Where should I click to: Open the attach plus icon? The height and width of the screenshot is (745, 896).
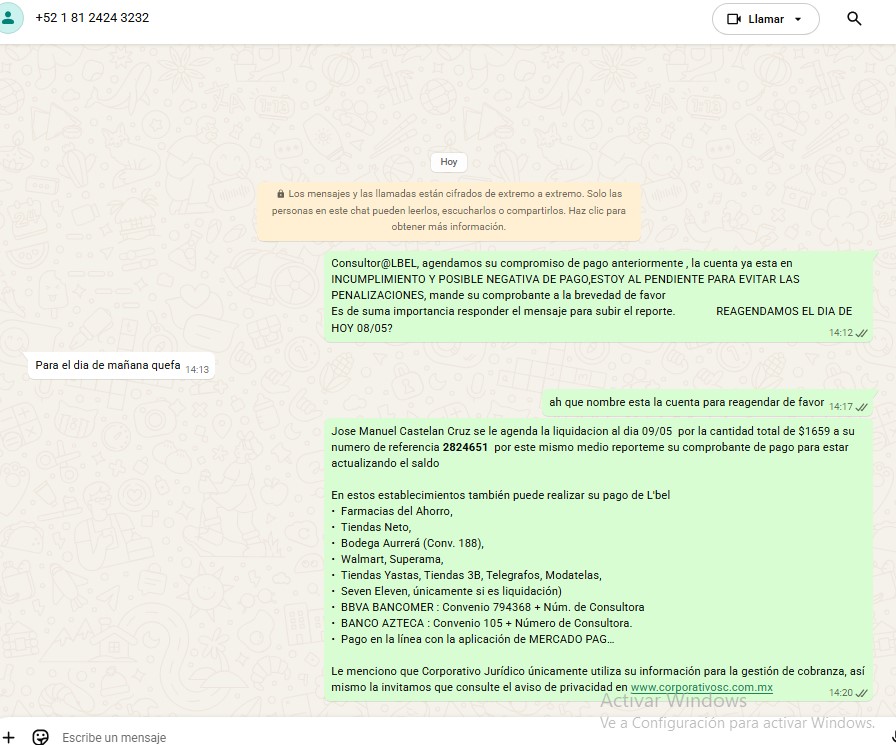(x=9, y=737)
